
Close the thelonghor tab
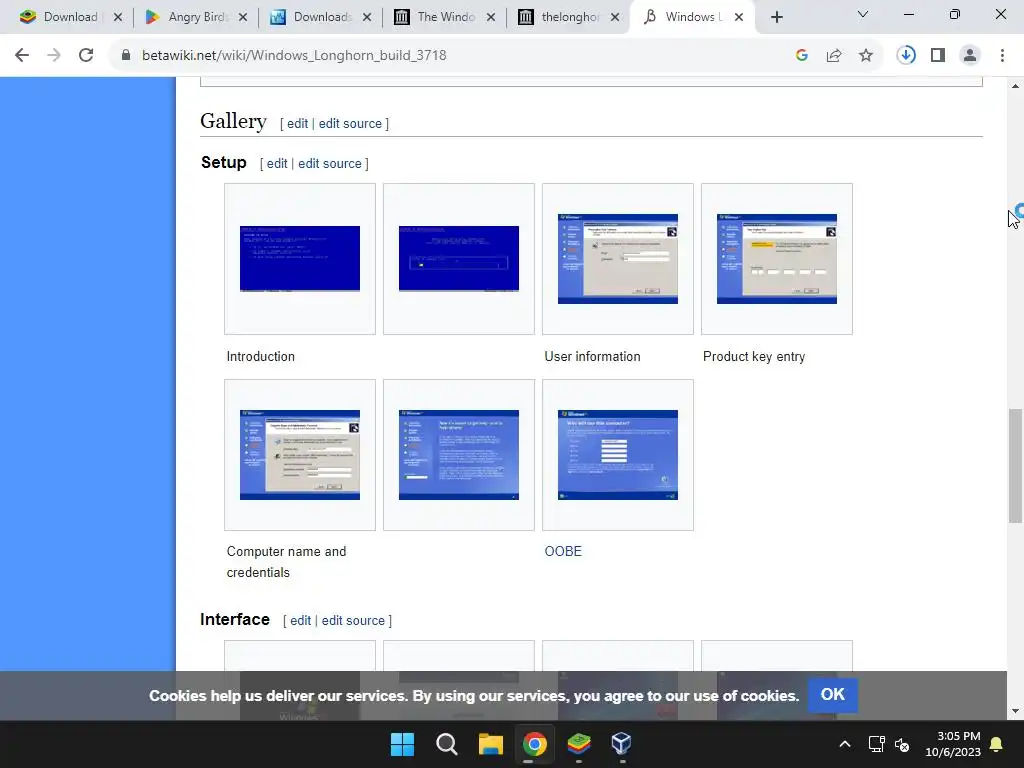tap(615, 18)
